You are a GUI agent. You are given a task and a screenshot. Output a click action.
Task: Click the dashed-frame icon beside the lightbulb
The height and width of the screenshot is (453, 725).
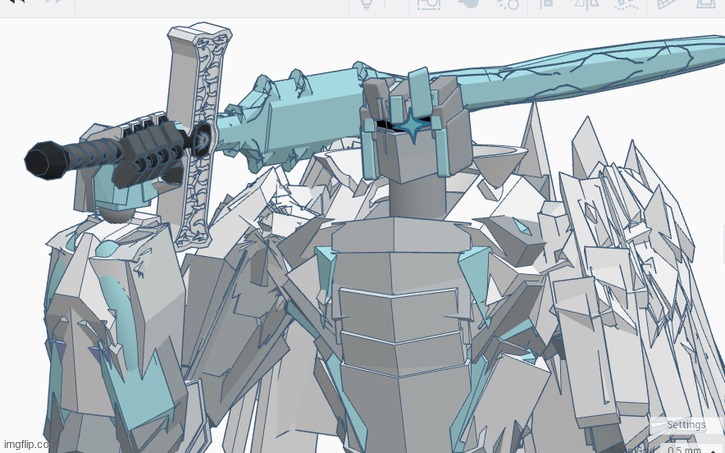[x=428, y=4]
